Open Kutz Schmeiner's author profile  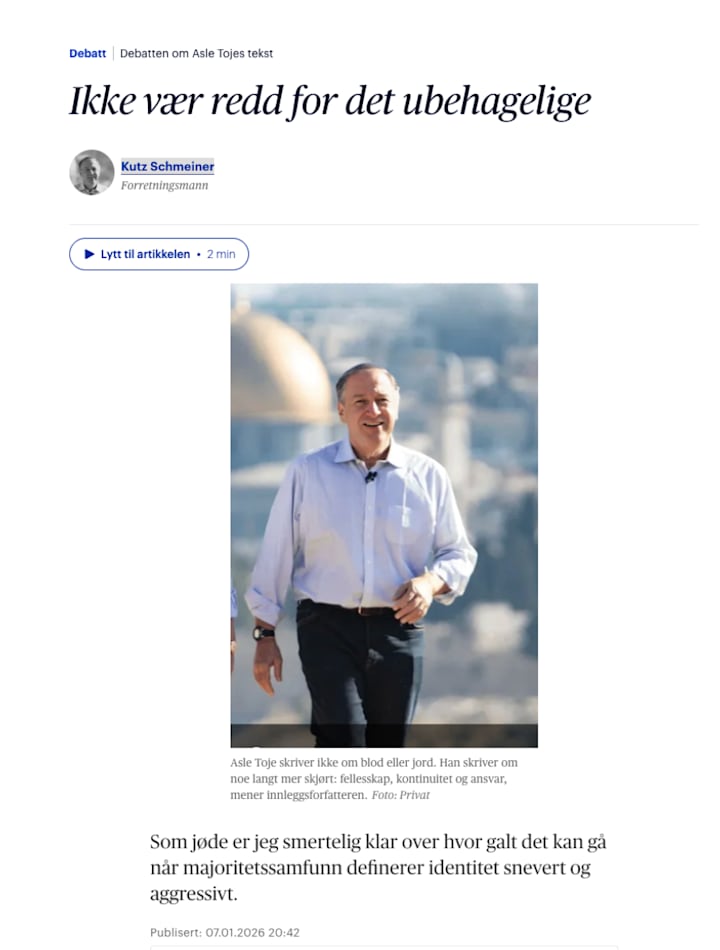tap(166, 166)
